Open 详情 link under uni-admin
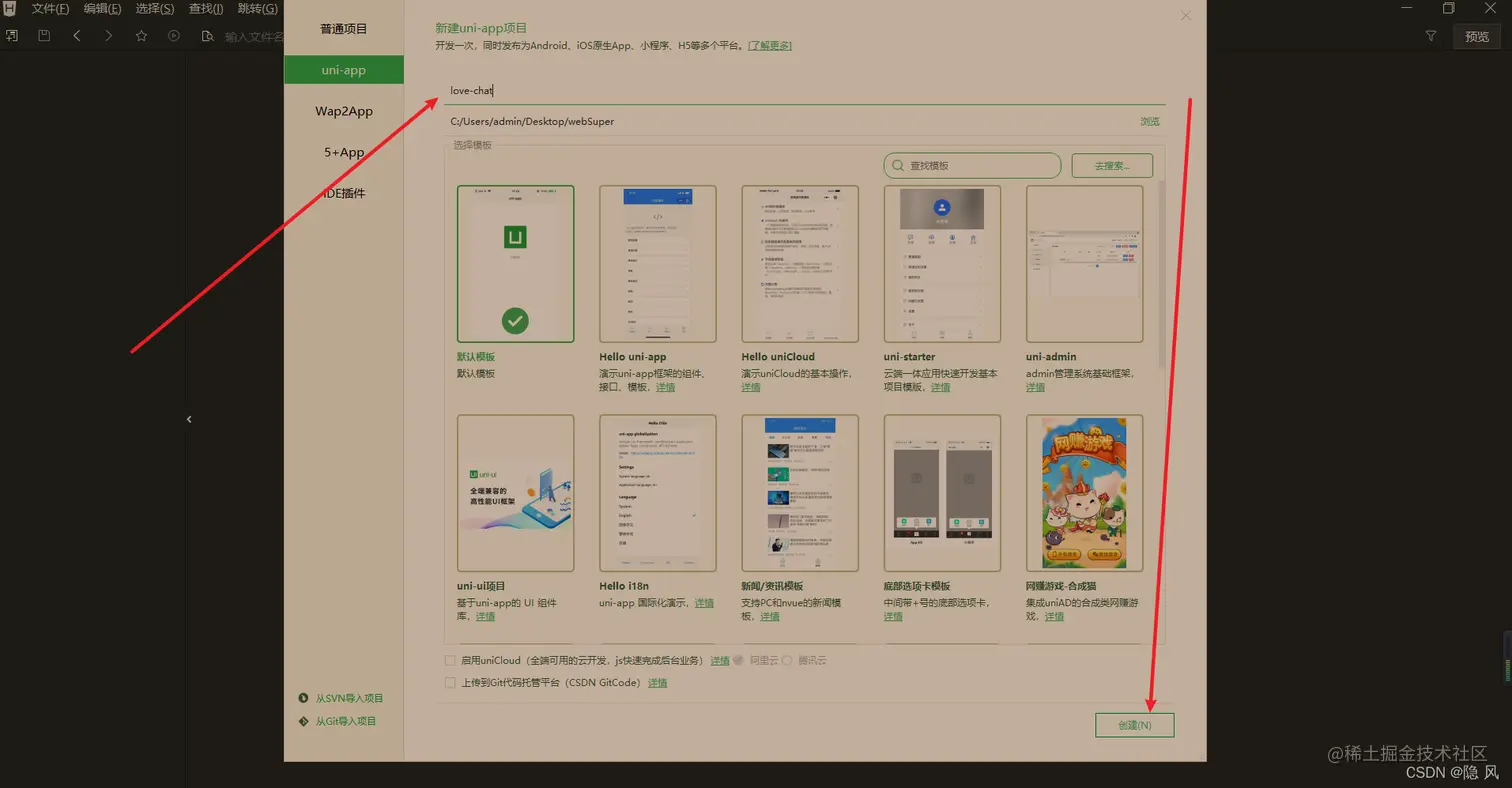 click(1035, 387)
